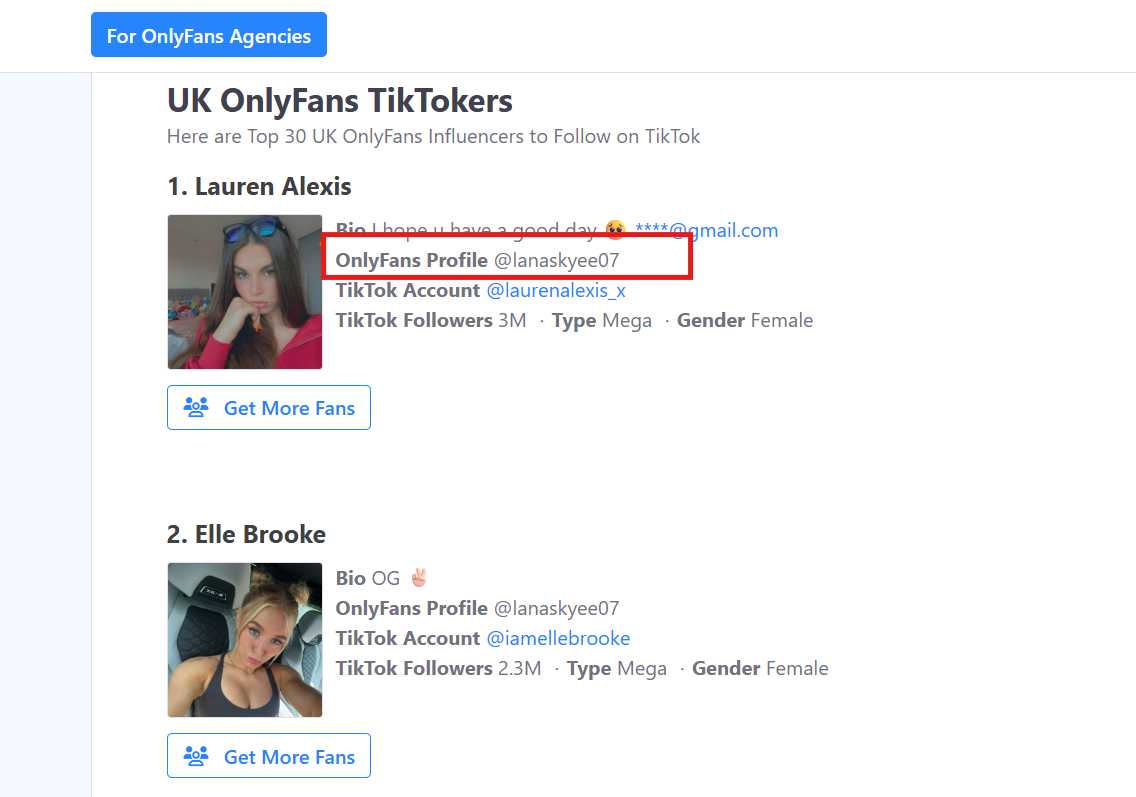Screen dimensions: 1136x797
Task: Click the UK OnlyFans TikTokers page title
Action: coord(340,101)
